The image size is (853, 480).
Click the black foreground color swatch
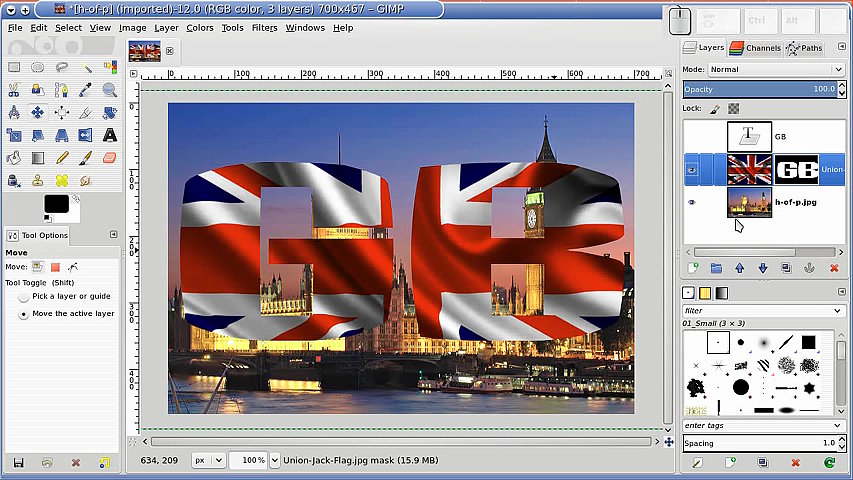pyautogui.click(x=56, y=204)
